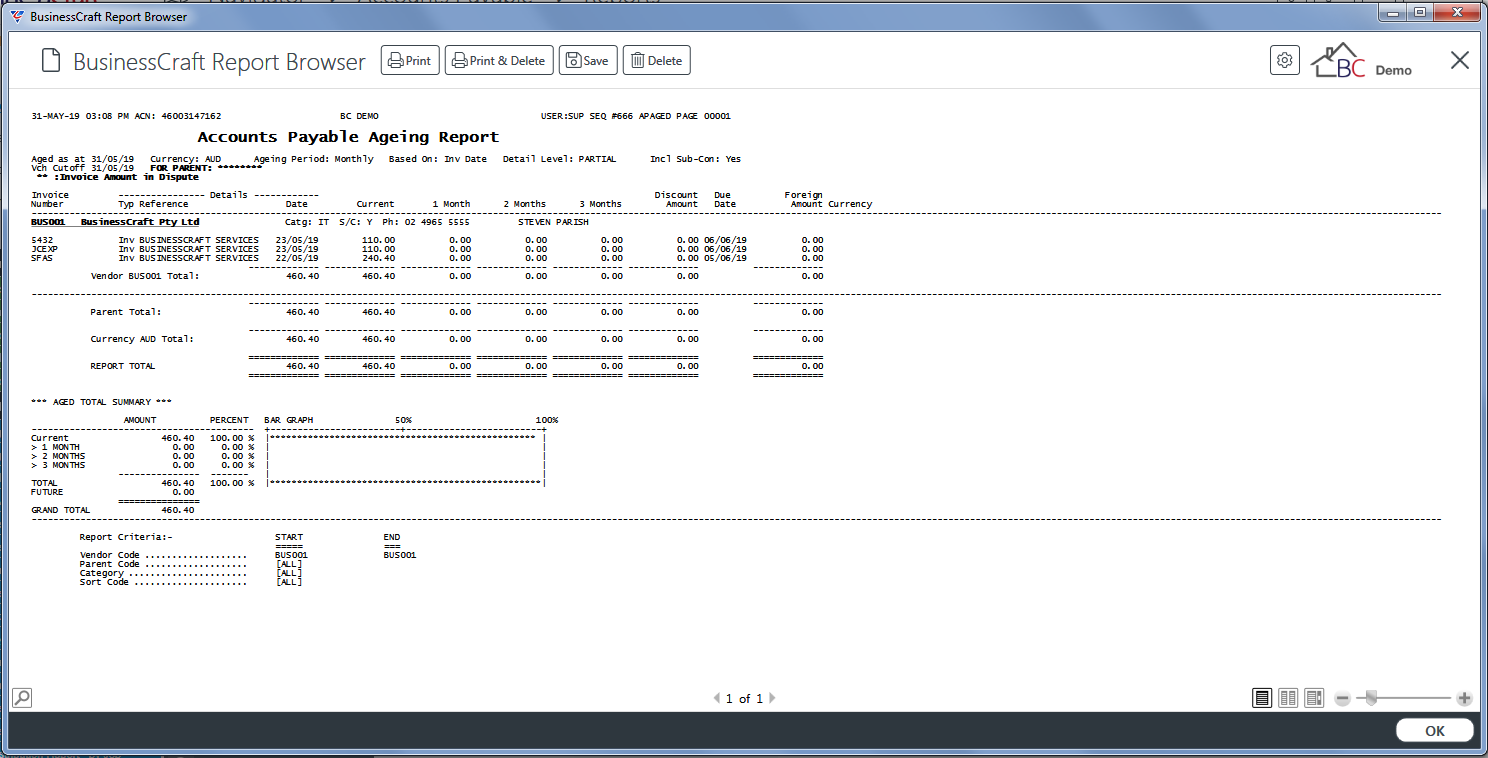Minimize the Report Browser window
The width and height of the screenshot is (1488, 758).
point(1395,12)
